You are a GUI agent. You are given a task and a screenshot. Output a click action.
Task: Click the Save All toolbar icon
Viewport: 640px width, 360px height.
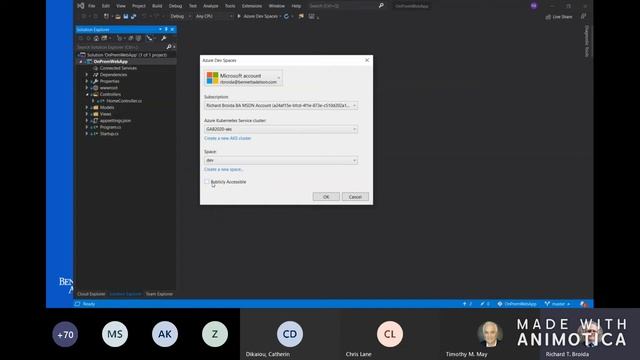[133, 16]
